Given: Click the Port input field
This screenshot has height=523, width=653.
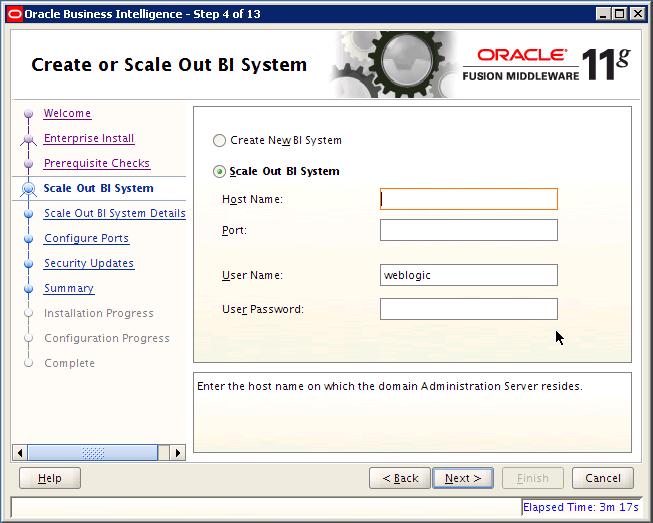Looking at the screenshot, I should coord(469,230).
